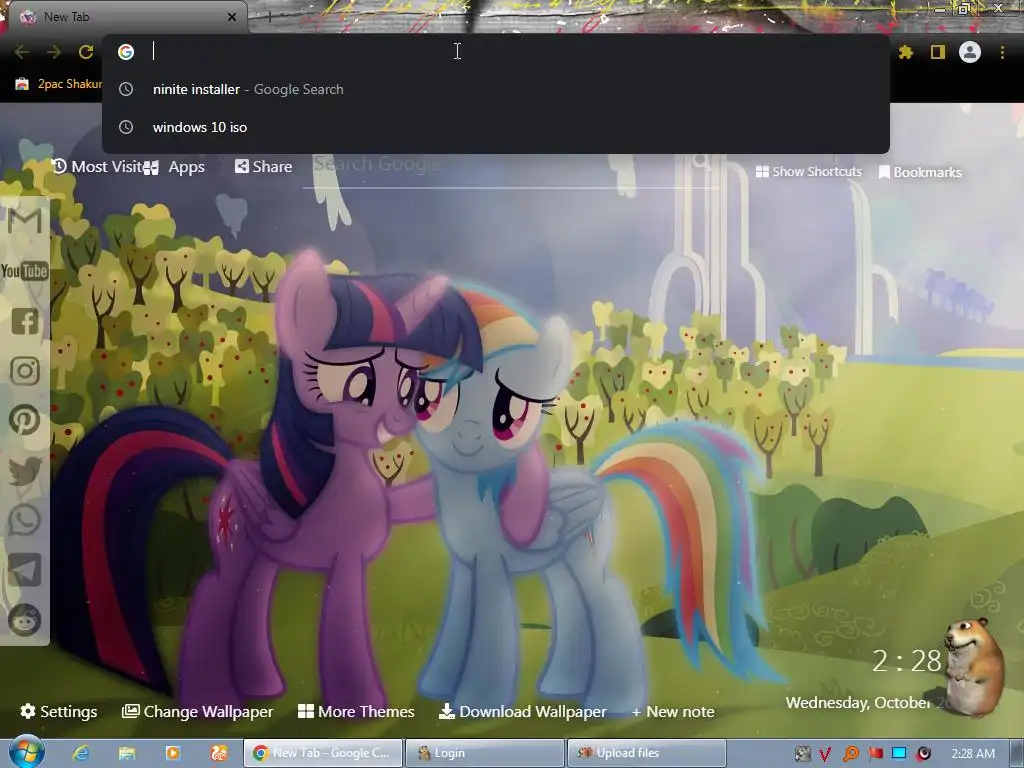The image size is (1024, 768).
Task: Reload the page with the refresh icon
Action: [86, 52]
